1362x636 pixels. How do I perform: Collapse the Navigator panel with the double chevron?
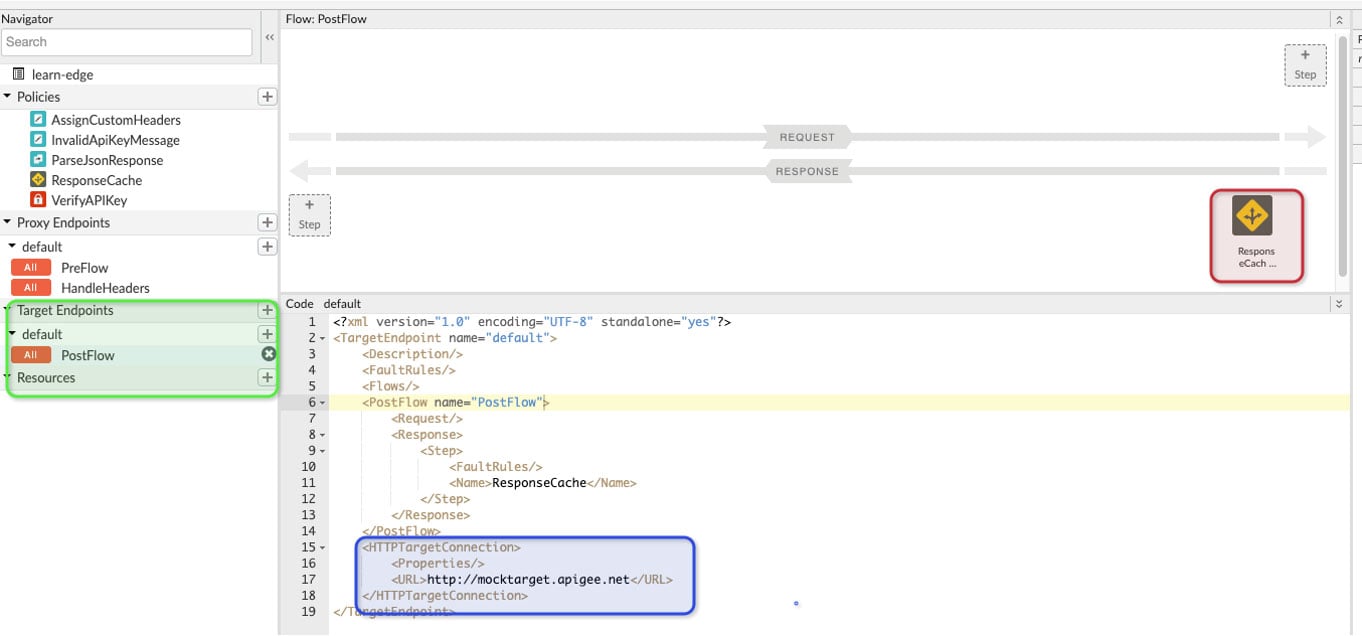coord(268,35)
